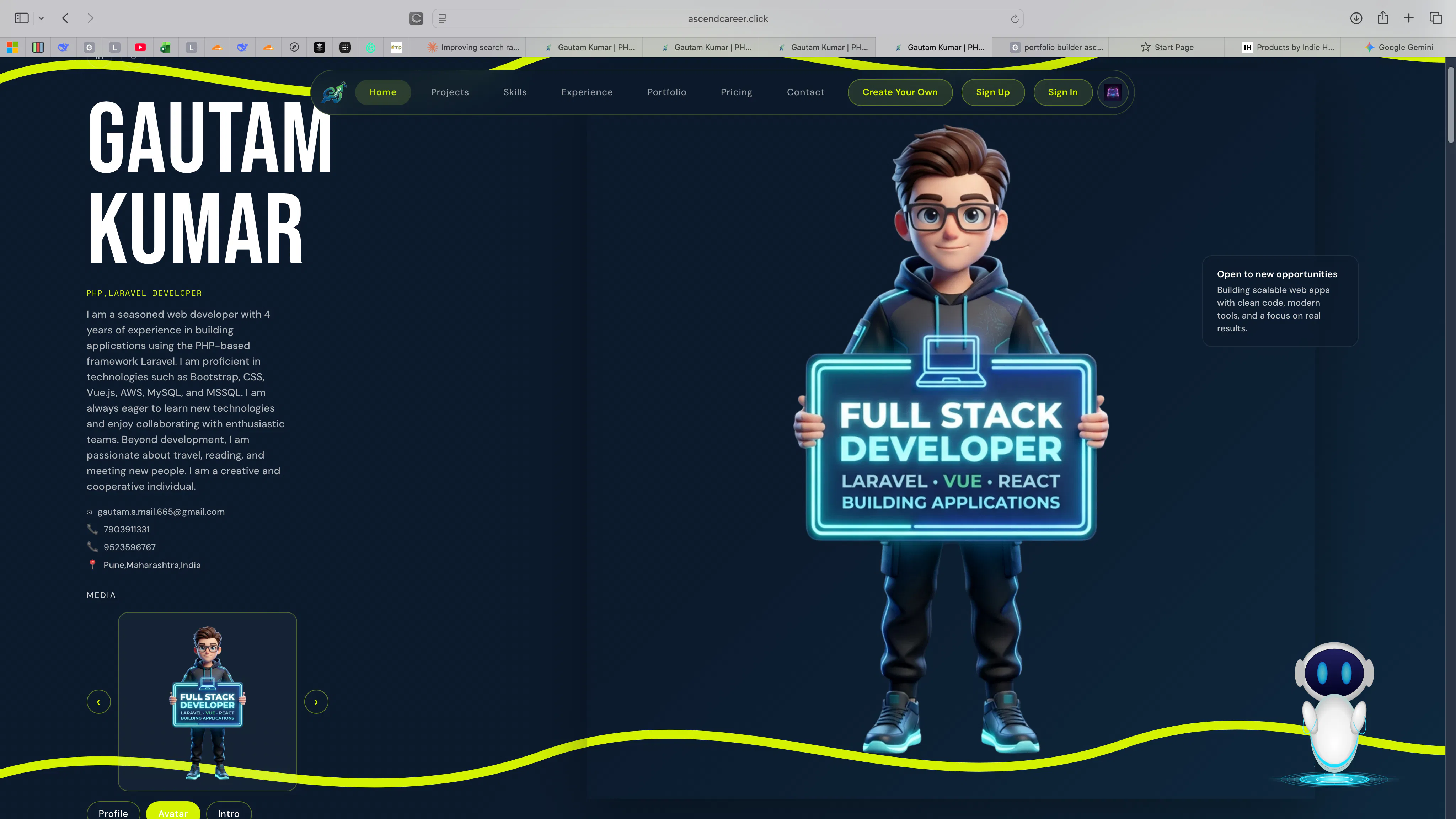Click the site logo in the navigation bar
Screen dimensions: 1456x819
tap(333, 92)
